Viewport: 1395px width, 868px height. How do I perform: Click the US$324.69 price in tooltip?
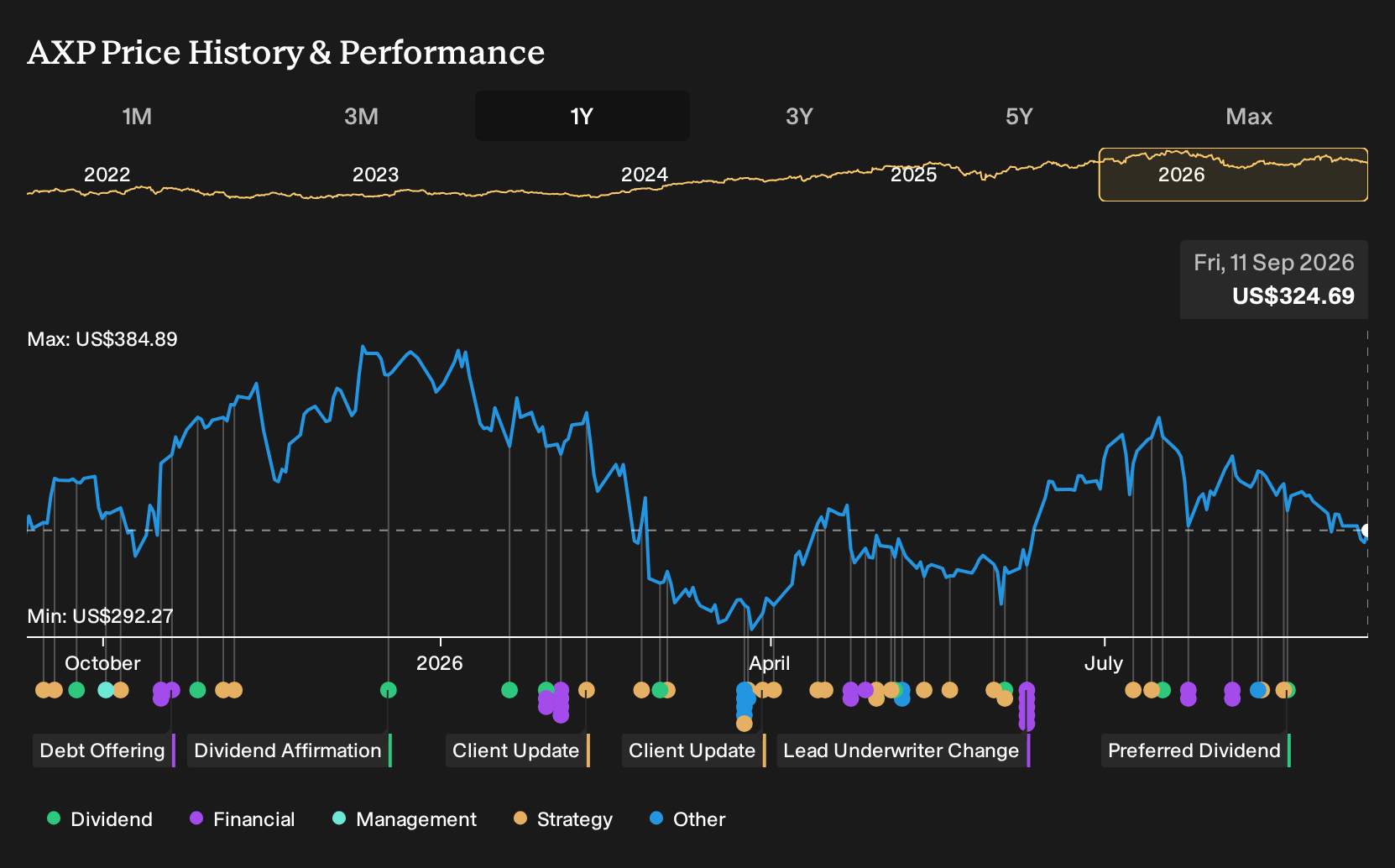tap(1293, 296)
